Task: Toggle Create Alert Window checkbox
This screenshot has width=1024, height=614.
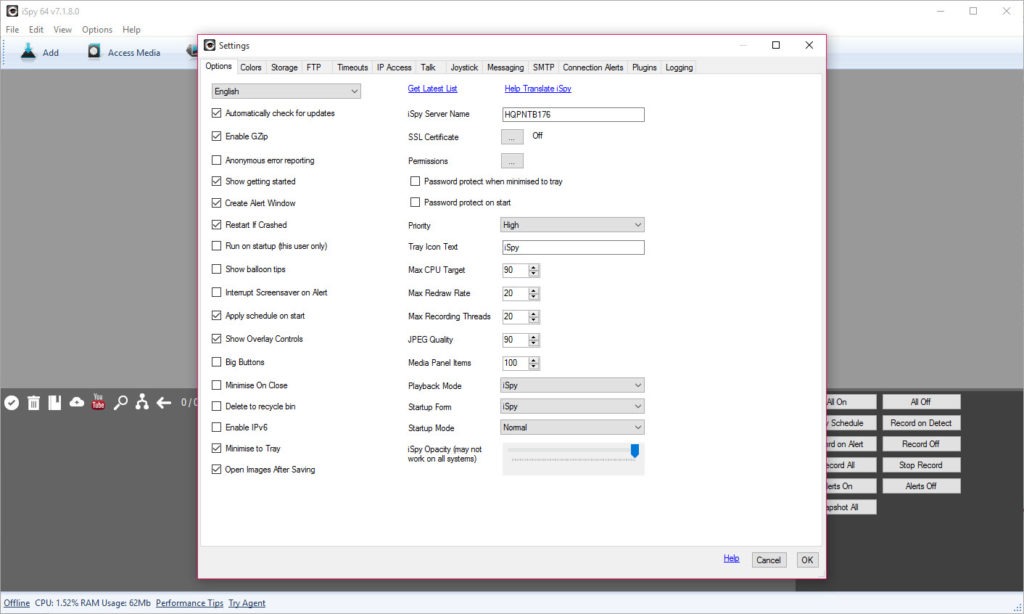Action: pyautogui.click(x=216, y=203)
